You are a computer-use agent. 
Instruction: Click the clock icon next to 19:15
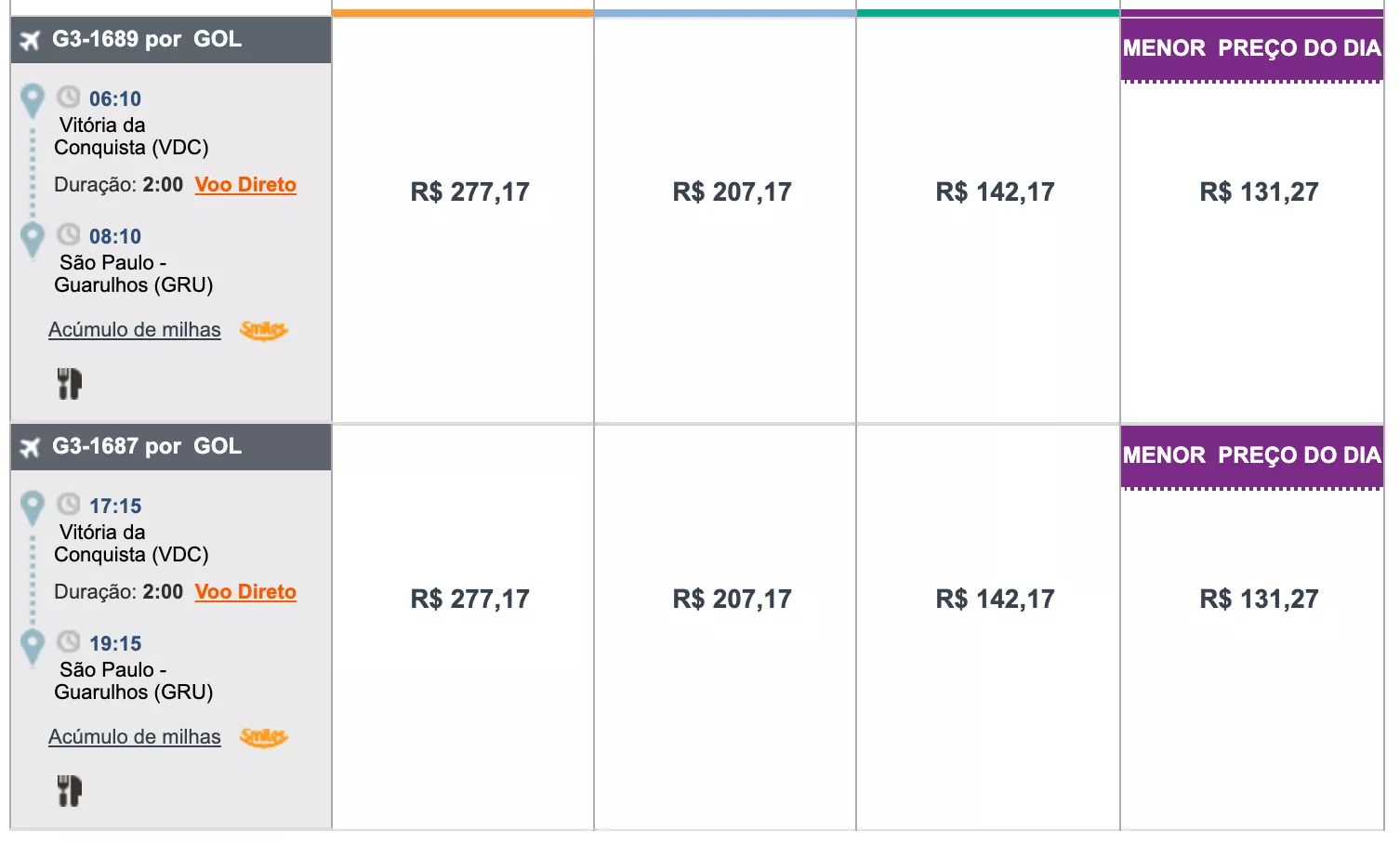68,641
